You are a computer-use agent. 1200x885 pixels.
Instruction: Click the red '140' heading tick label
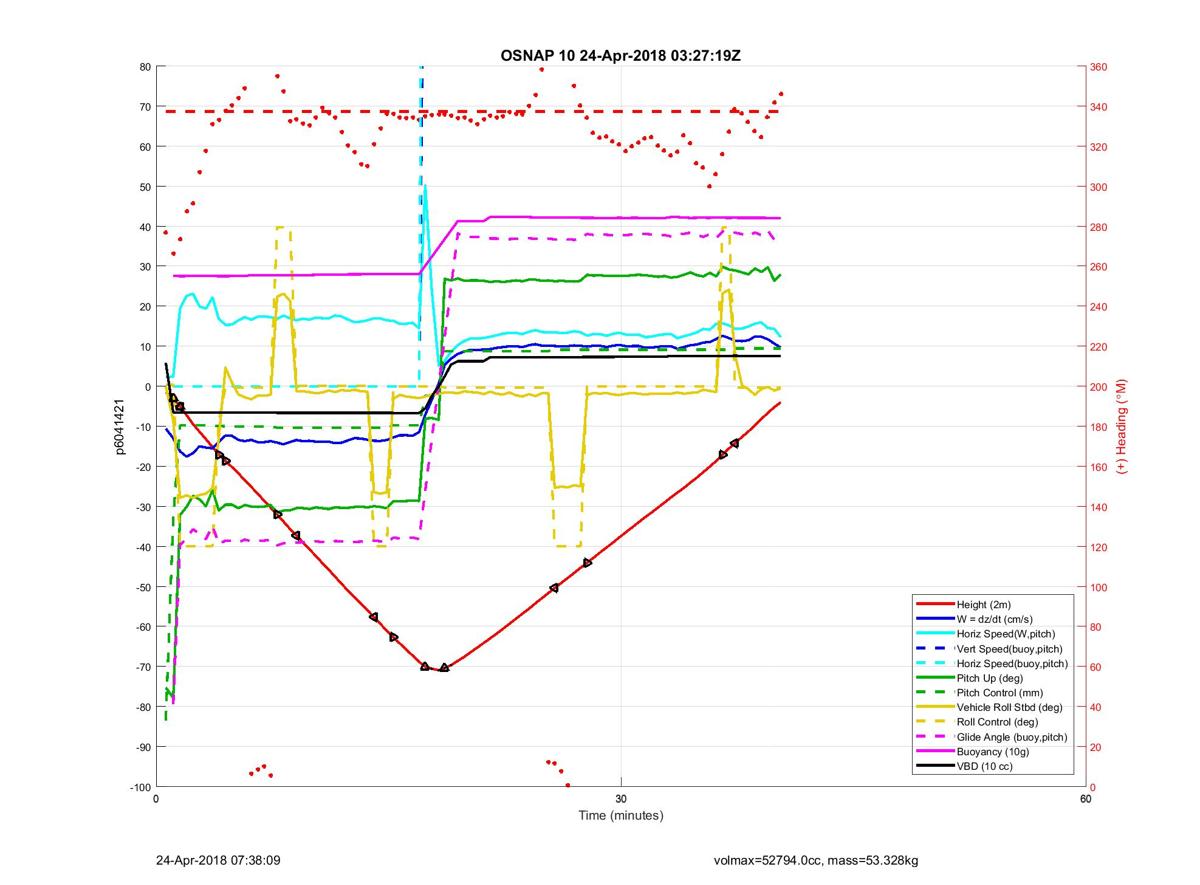[x=1100, y=507]
